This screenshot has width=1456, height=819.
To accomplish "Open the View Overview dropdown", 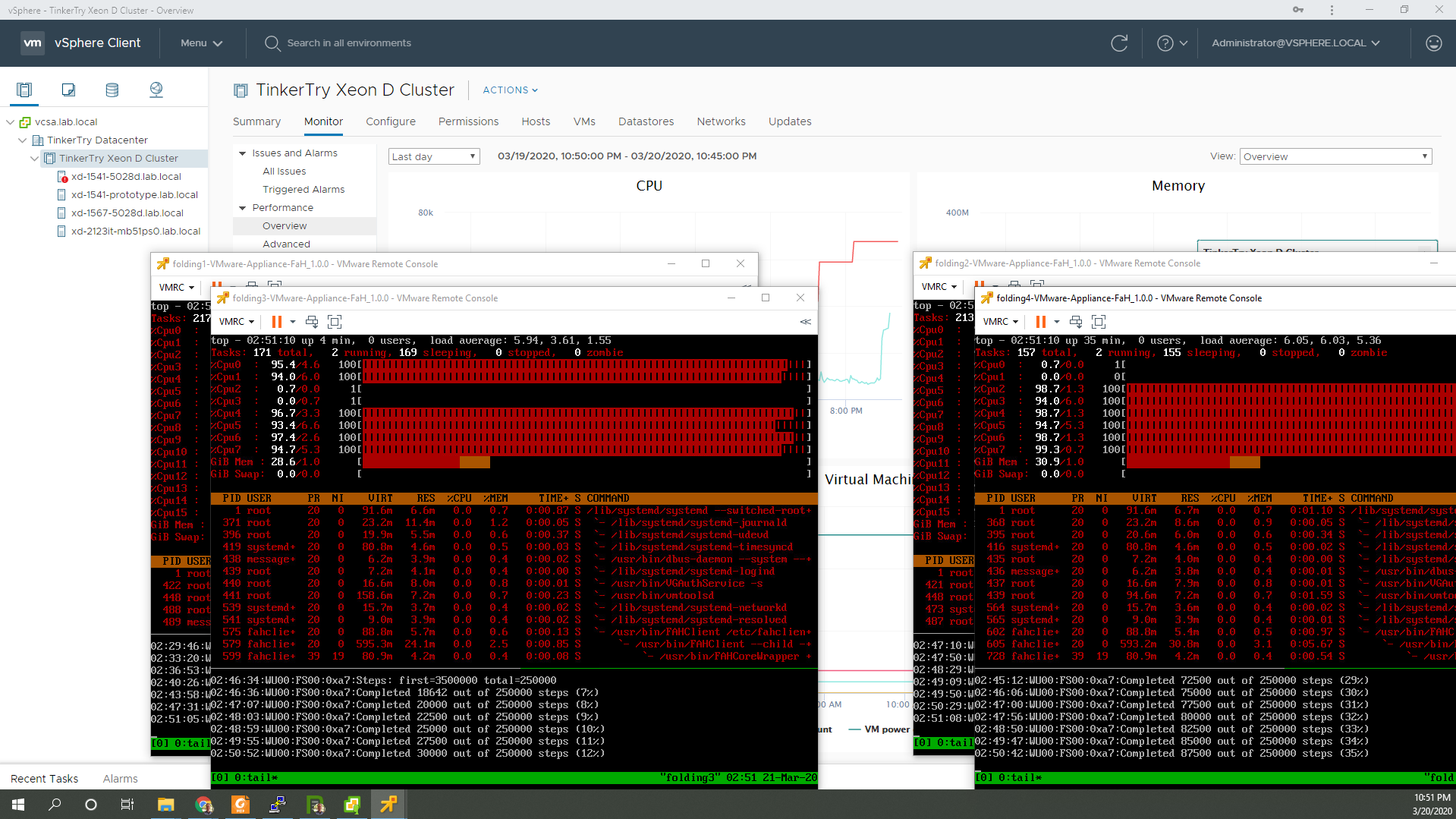I will 1335,156.
